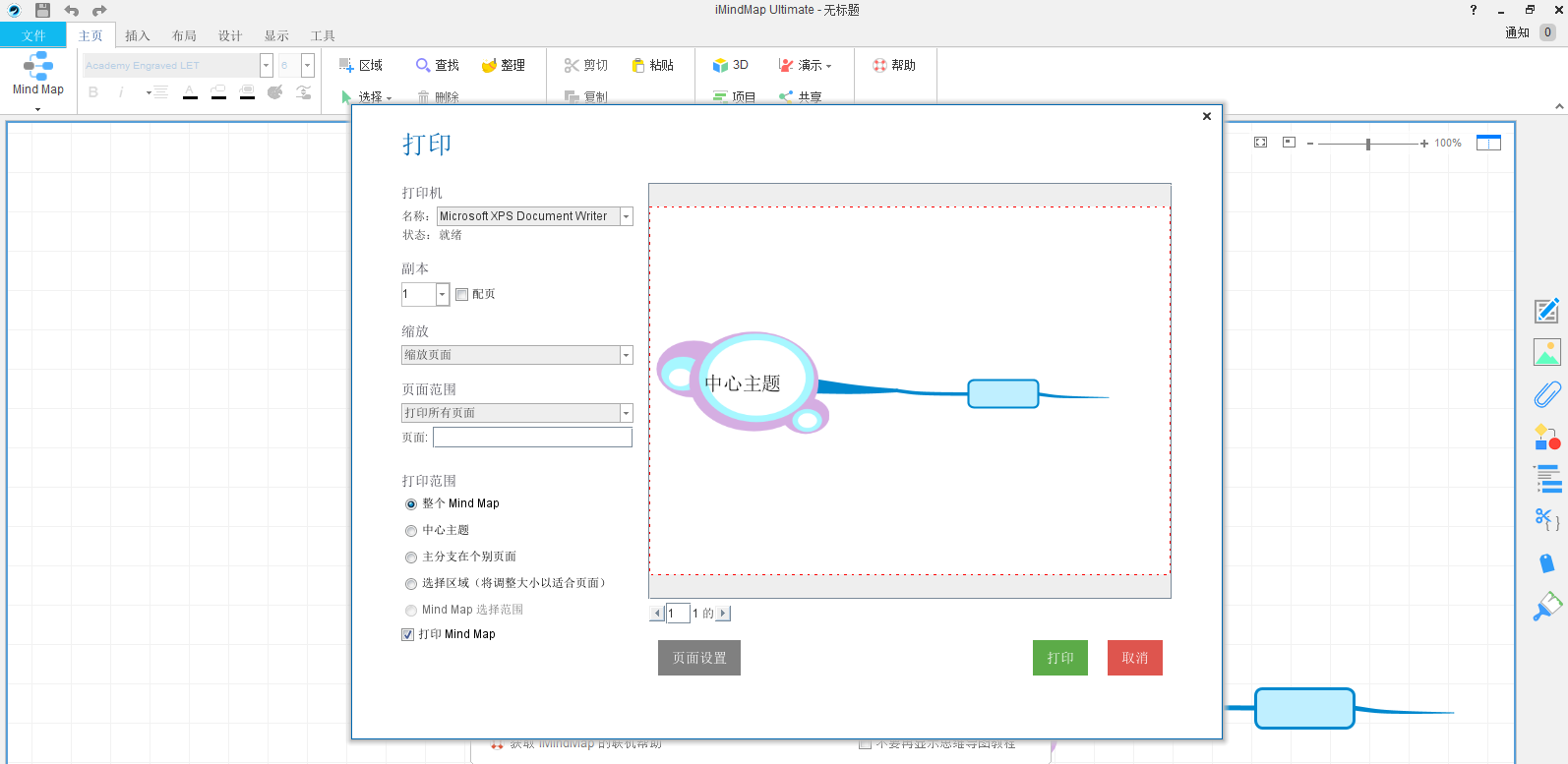The image size is (1568, 764).
Task: Open the 帮助 help tool
Action: pos(893,65)
